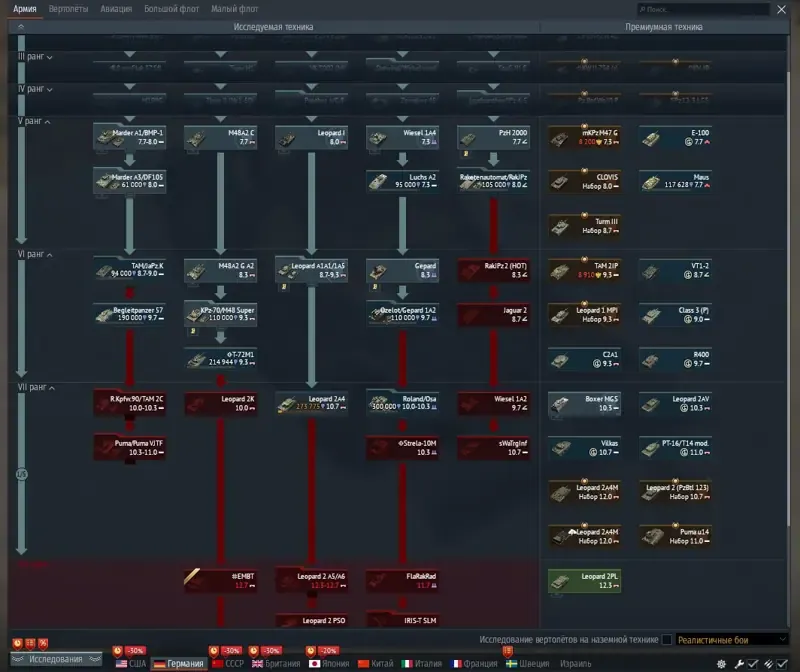
Task: Select the premium Turm III tank
Action: tap(585, 226)
